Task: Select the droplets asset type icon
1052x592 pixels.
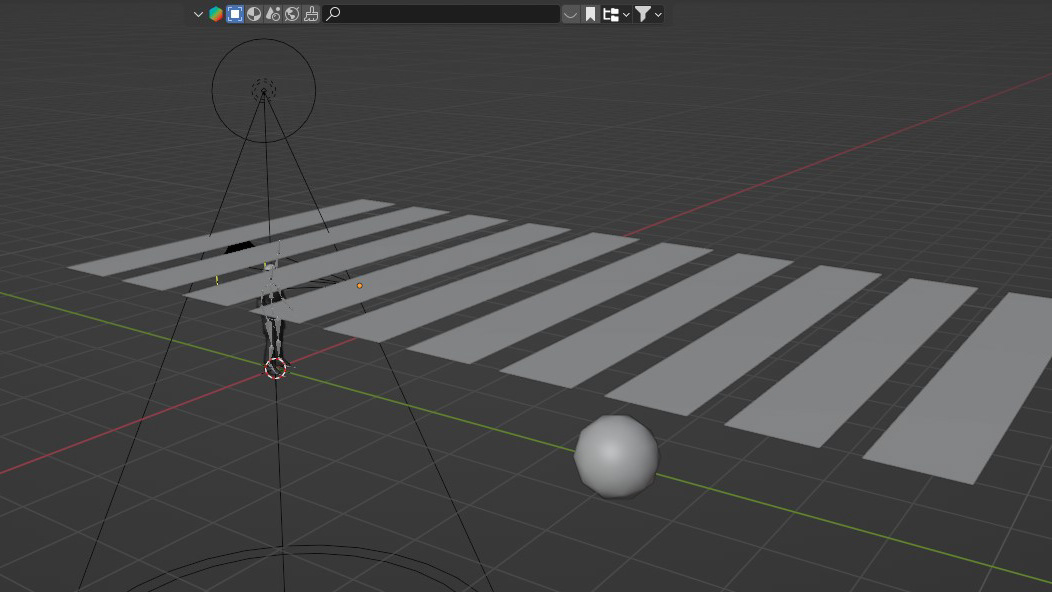Action: pyautogui.click(x=273, y=14)
